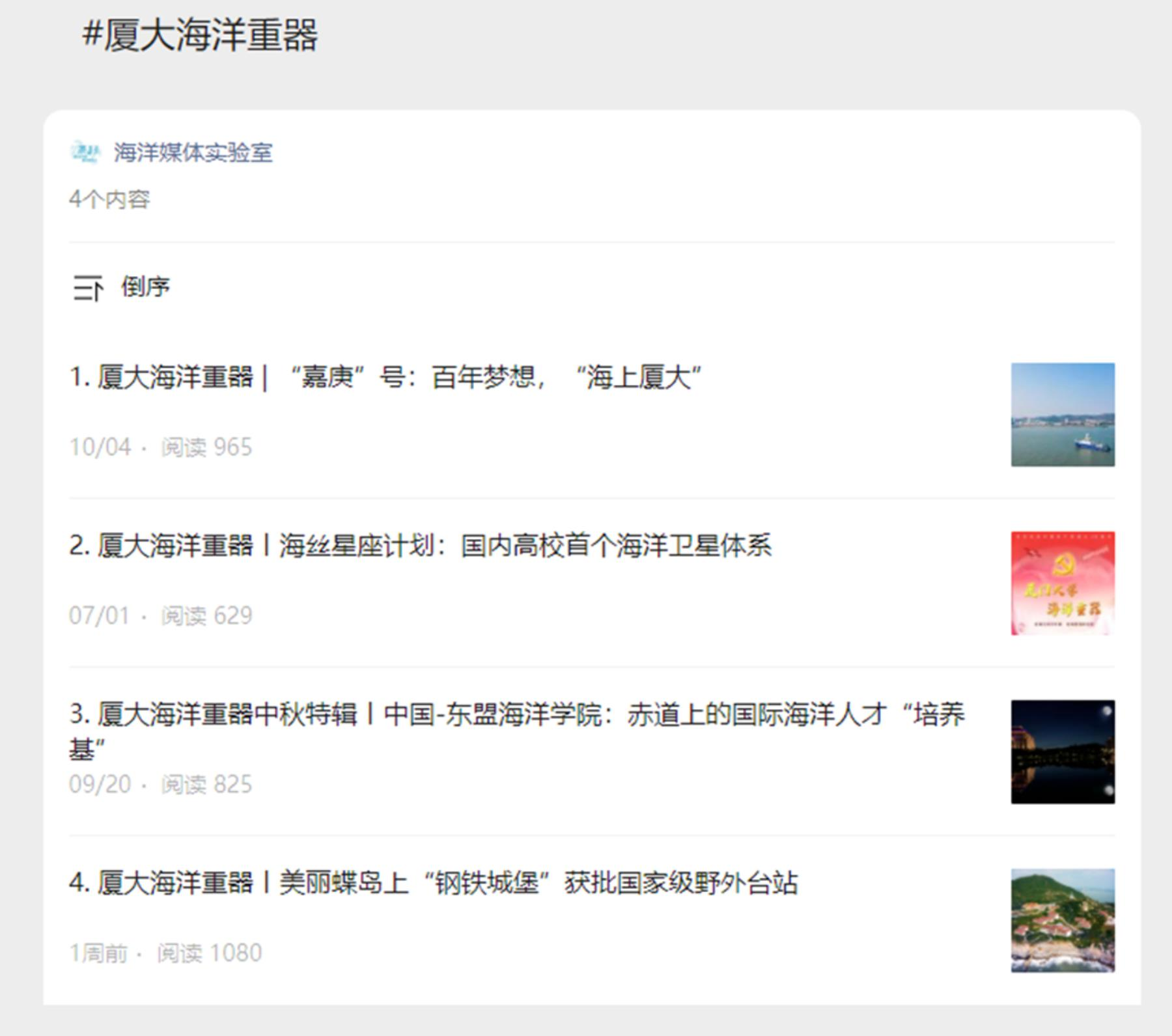Screen dimensions: 1172x1036
Task: Click the red party emblem thumbnail
Action: [x=1062, y=583]
